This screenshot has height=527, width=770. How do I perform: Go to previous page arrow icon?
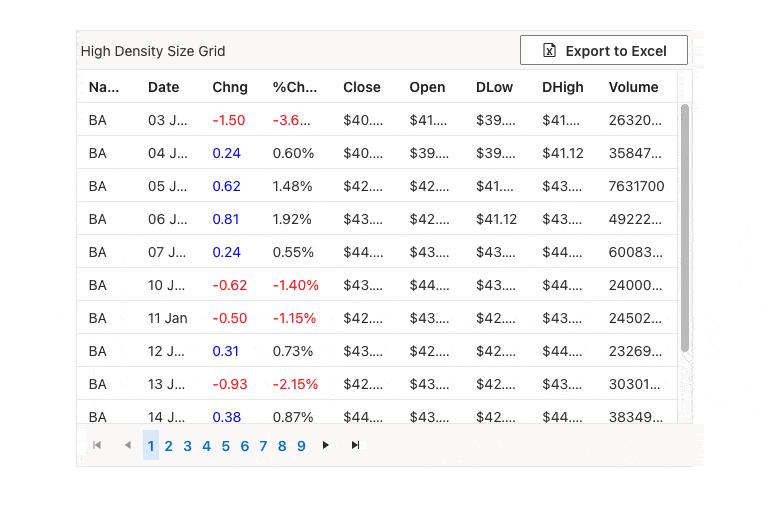(128, 445)
